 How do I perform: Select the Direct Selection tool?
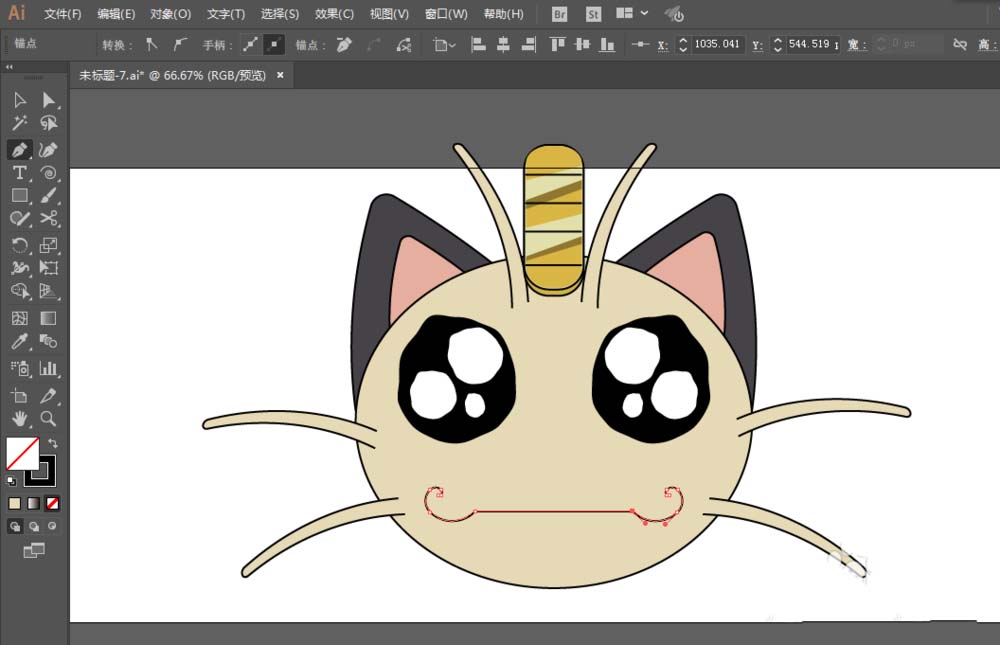pyautogui.click(x=48, y=100)
